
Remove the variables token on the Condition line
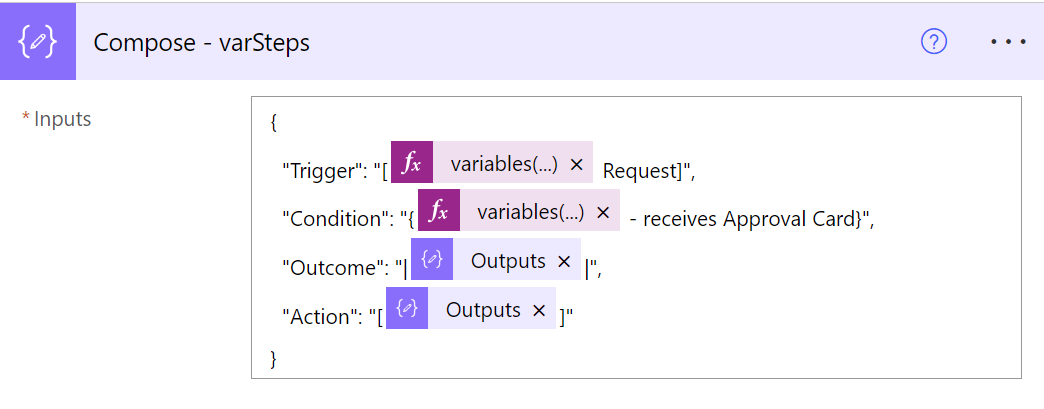602,212
